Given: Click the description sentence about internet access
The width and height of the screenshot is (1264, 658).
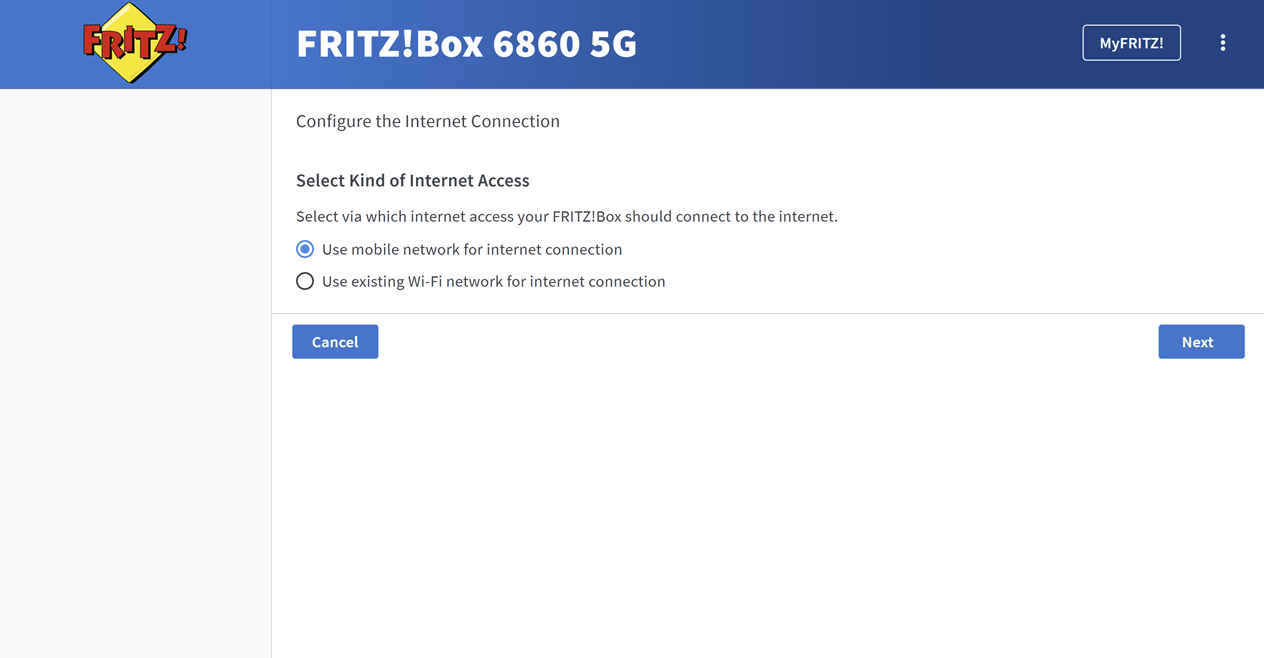Looking at the screenshot, I should (x=566, y=216).
